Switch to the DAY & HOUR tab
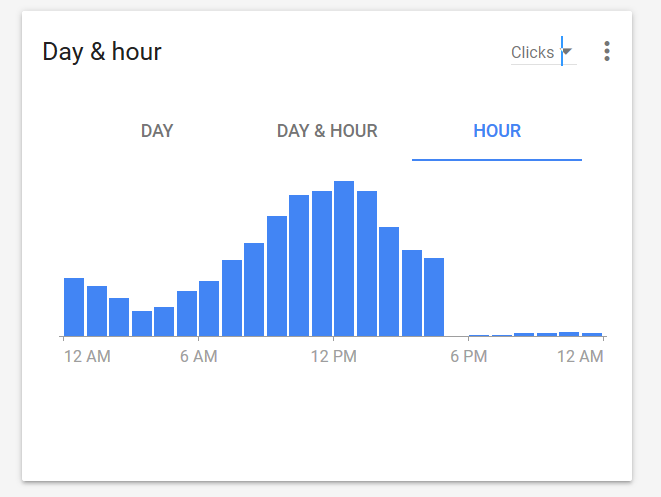The width and height of the screenshot is (661, 497). (x=327, y=131)
